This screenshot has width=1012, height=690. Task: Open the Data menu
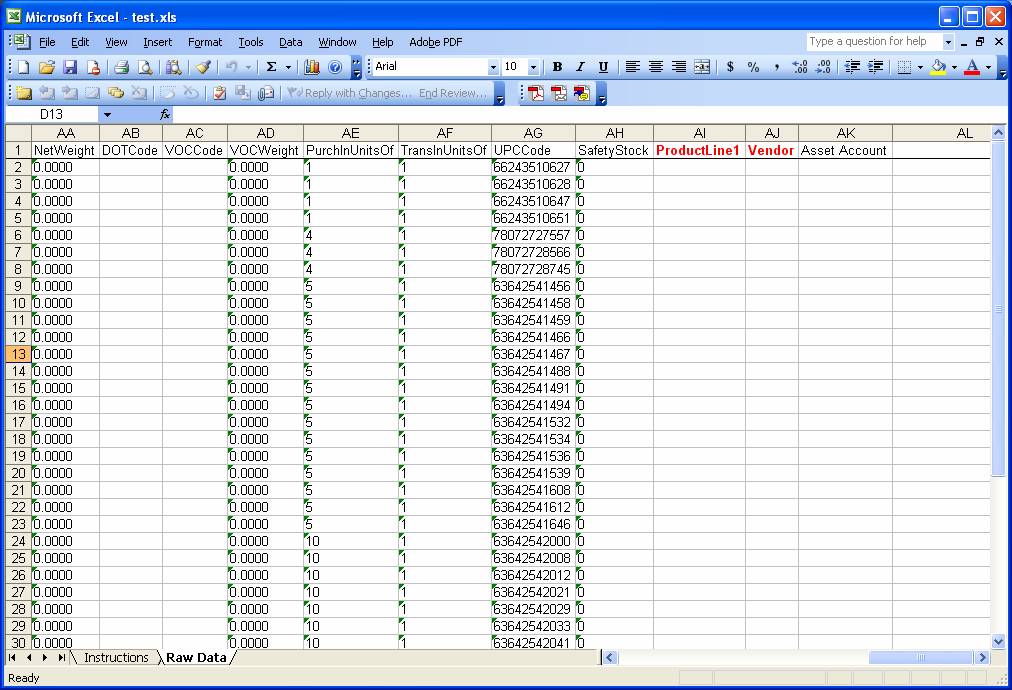[x=290, y=42]
